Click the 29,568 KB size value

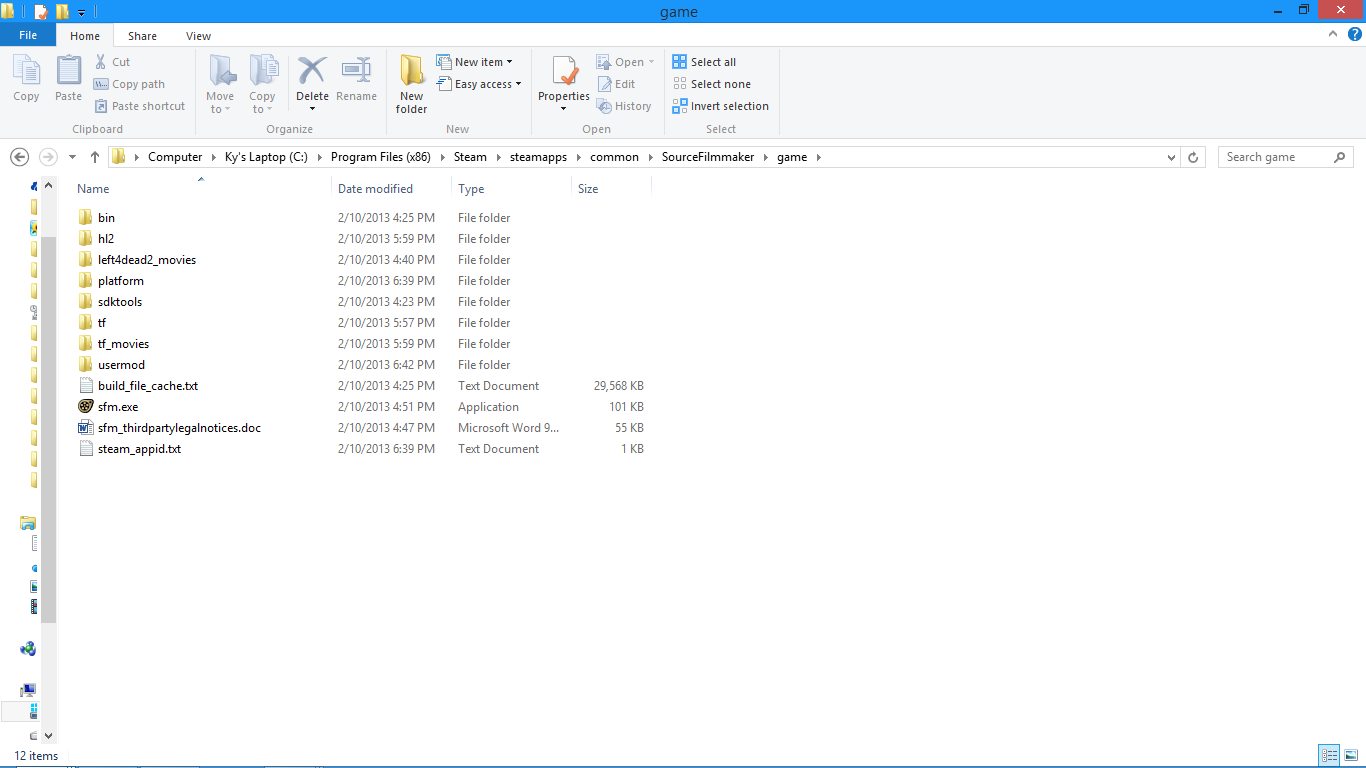coord(619,385)
